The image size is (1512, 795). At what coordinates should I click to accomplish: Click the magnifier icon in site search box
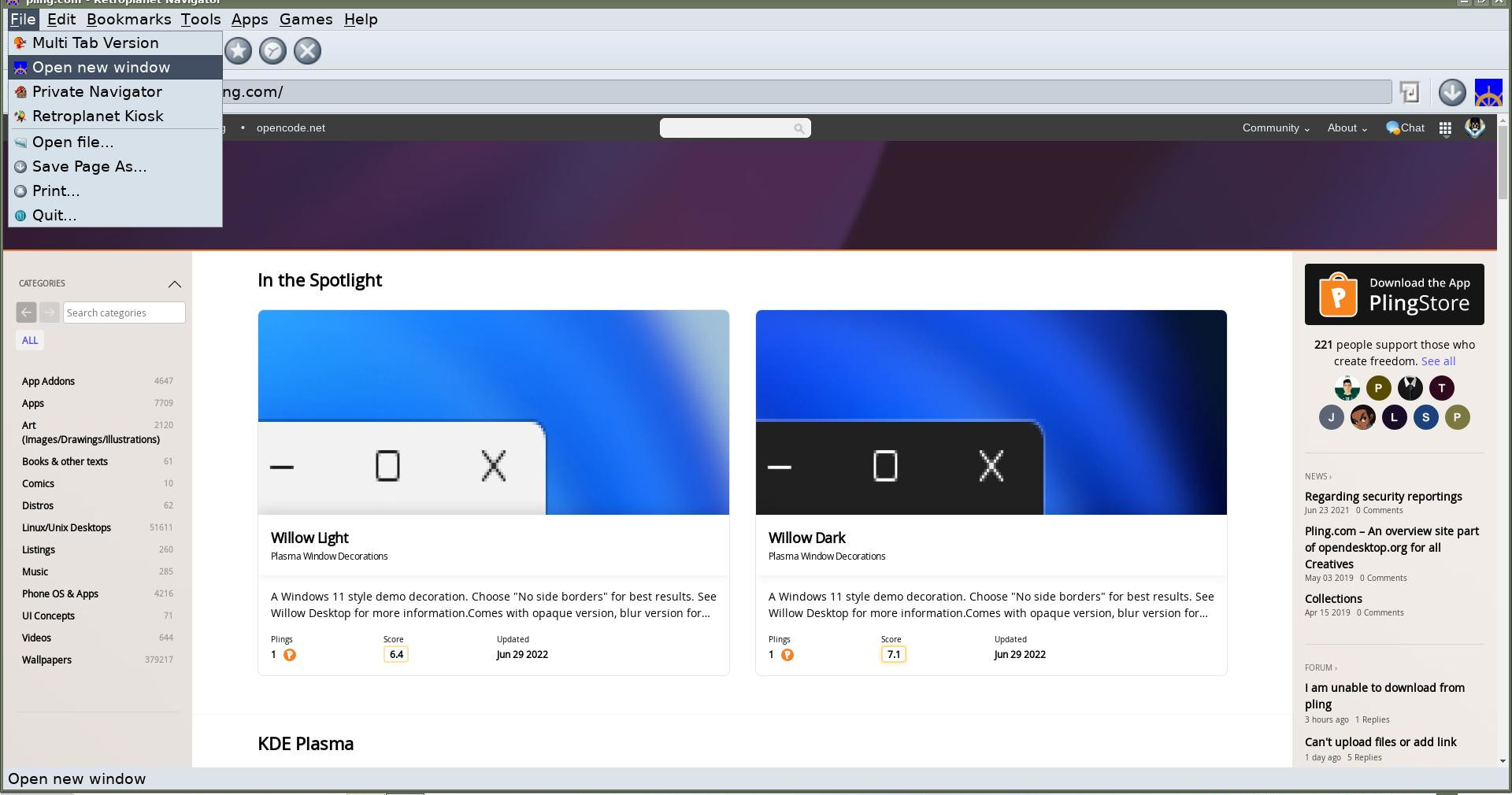[x=799, y=128]
